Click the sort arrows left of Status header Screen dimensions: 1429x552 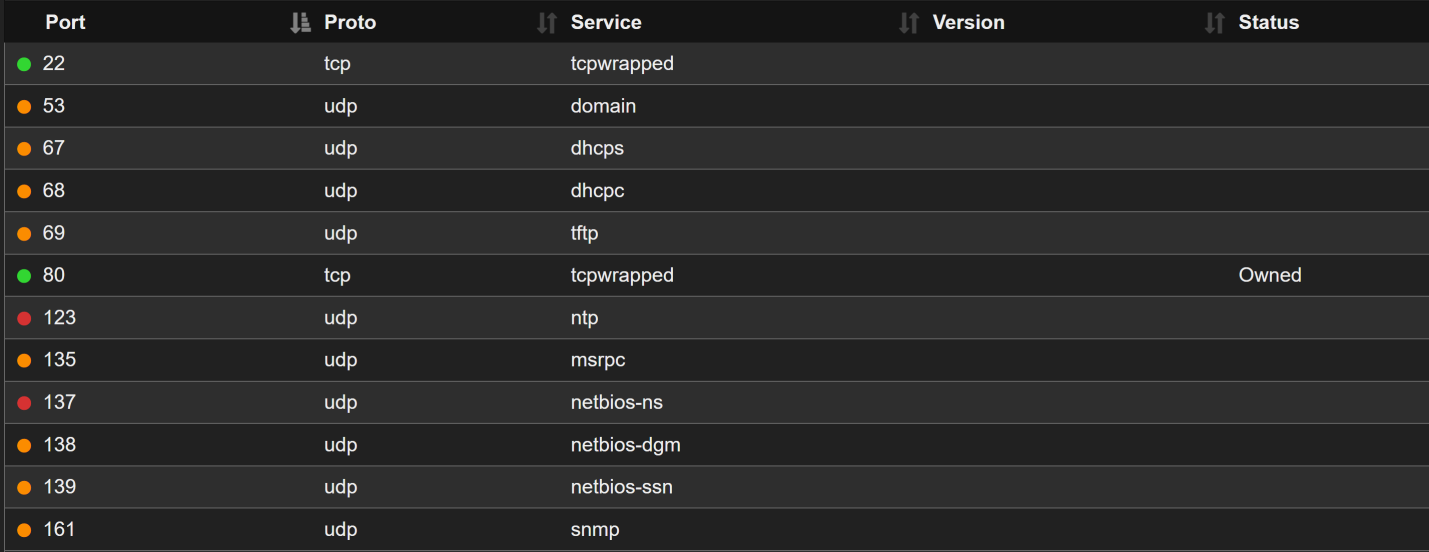click(1214, 23)
